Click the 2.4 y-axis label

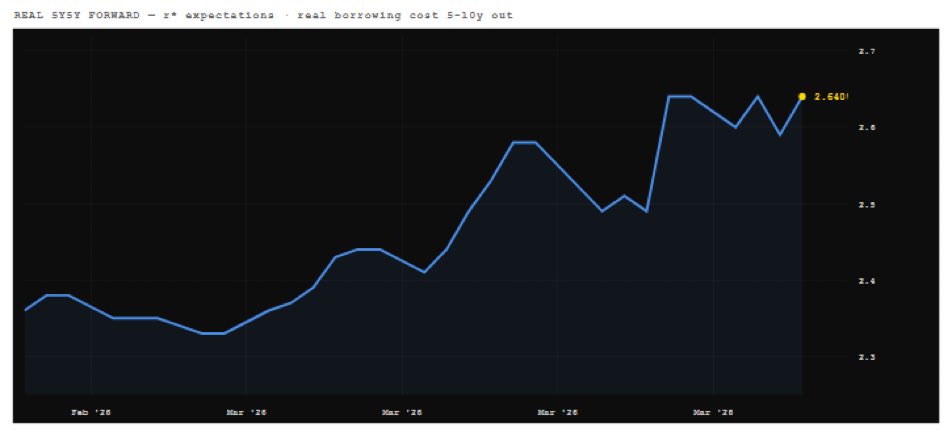pyautogui.click(x=866, y=281)
